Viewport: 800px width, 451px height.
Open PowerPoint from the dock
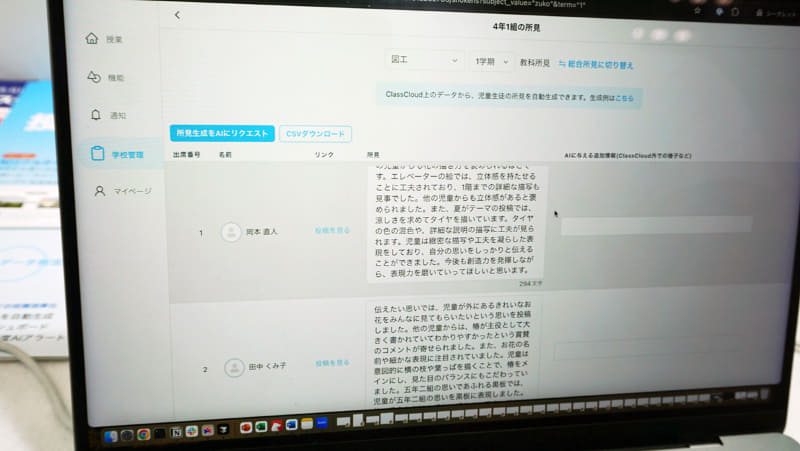coord(245,428)
